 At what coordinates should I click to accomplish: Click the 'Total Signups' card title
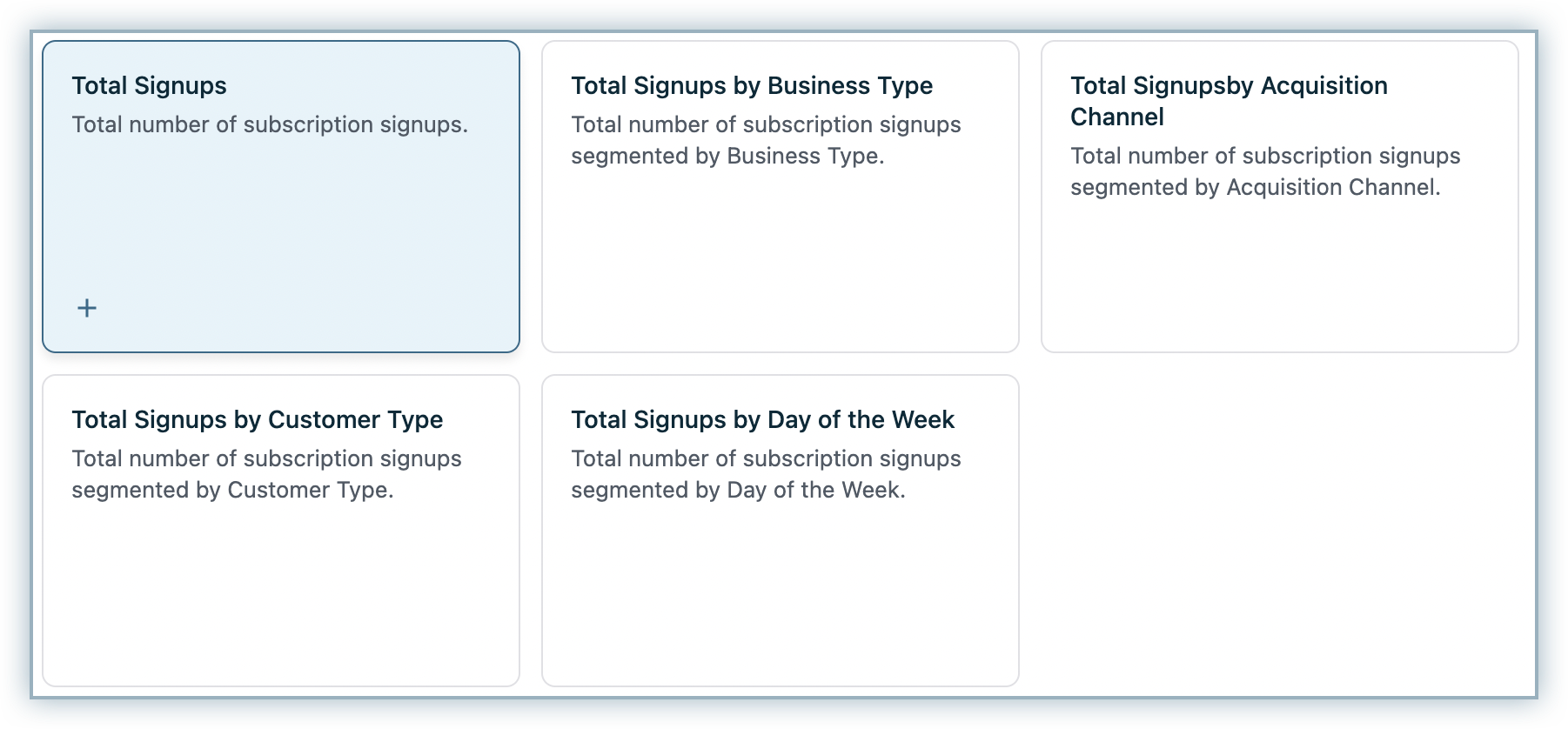[x=149, y=85]
